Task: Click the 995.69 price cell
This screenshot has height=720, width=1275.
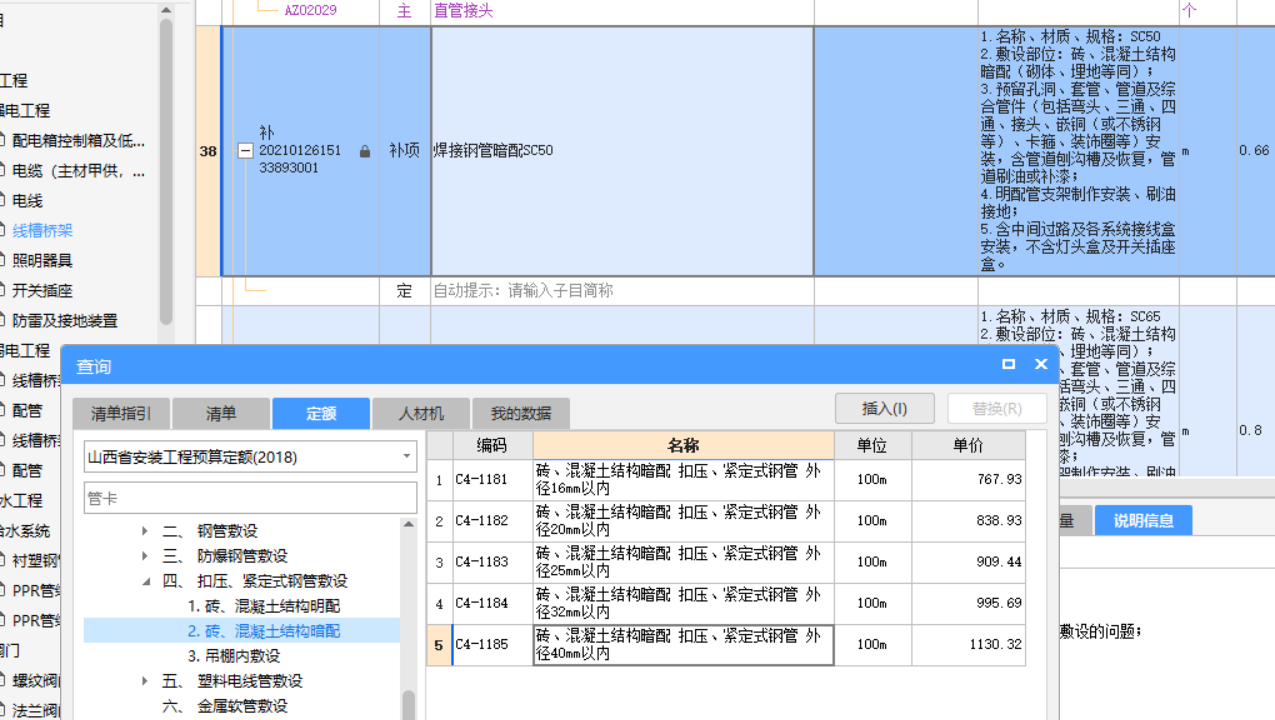Action: [x=968, y=603]
